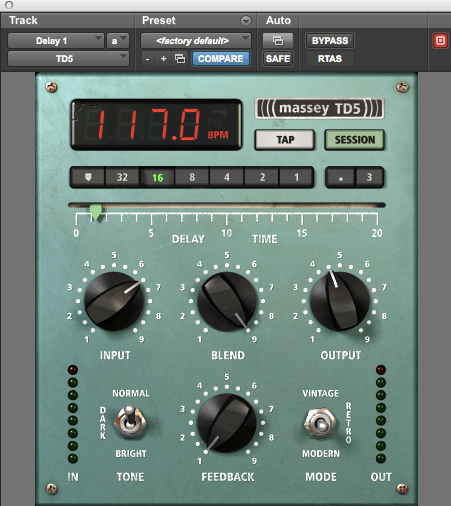Click the OUTPUT knob
This screenshot has width=451, height=506.
pos(340,301)
